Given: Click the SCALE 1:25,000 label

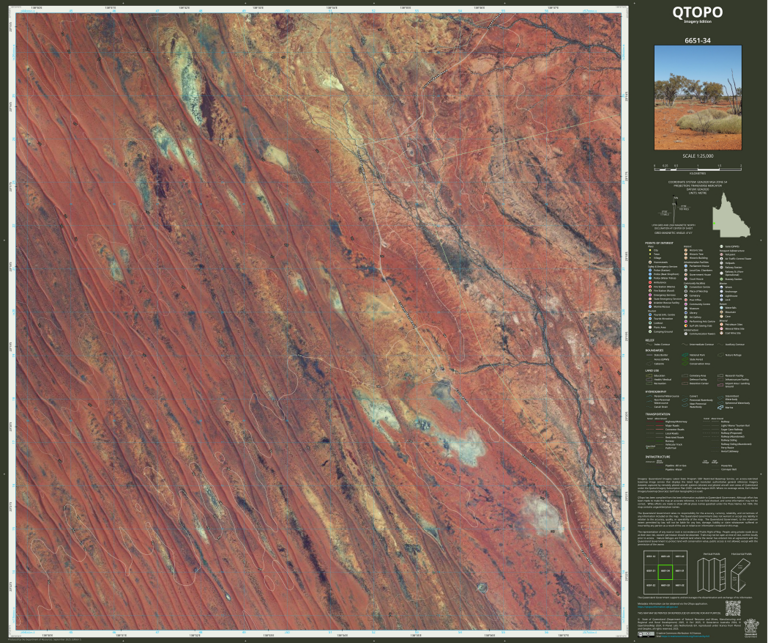Looking at the screenshot, I should click(x=698, y=156).
